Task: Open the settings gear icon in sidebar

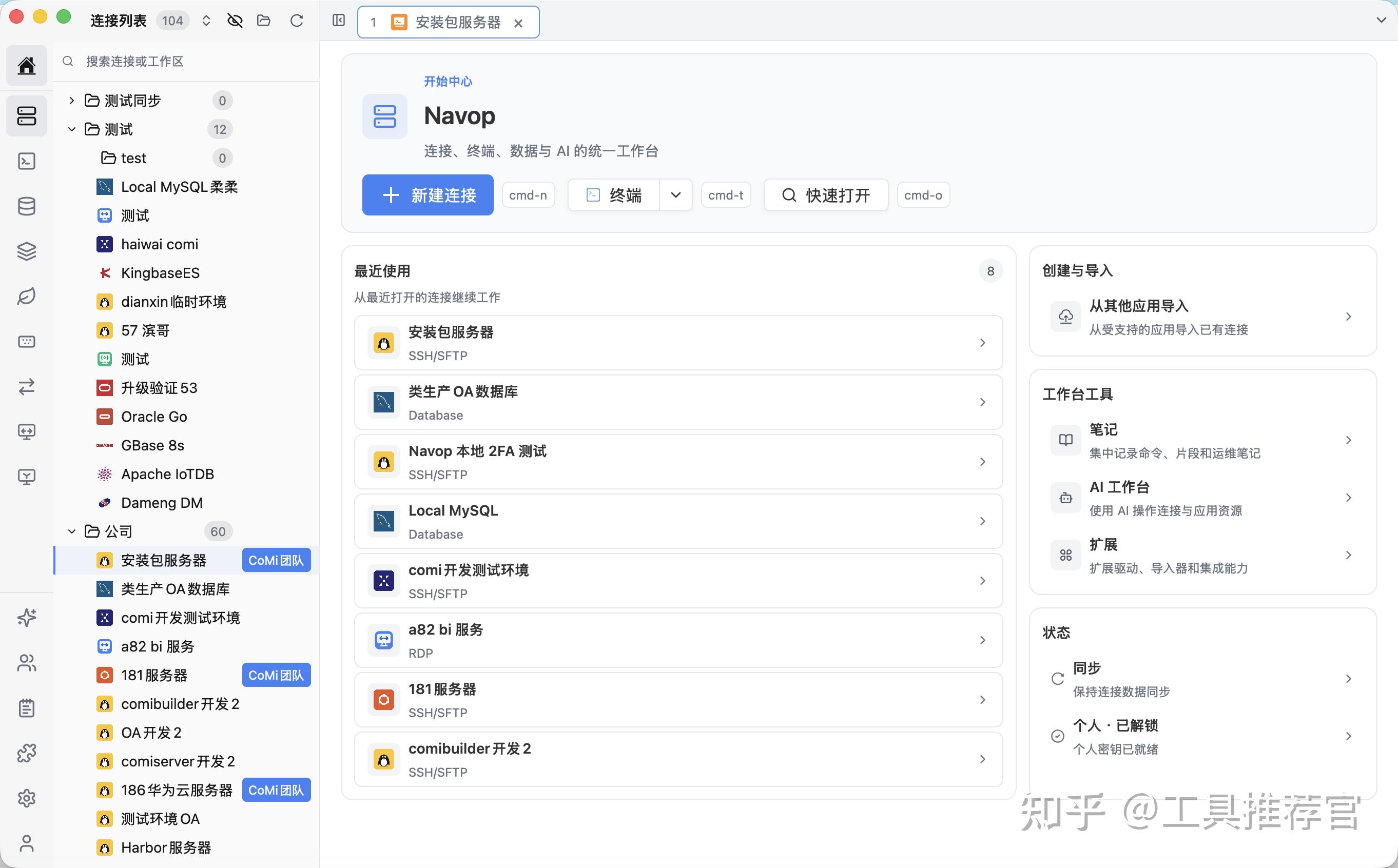Action: coord(26,798)
